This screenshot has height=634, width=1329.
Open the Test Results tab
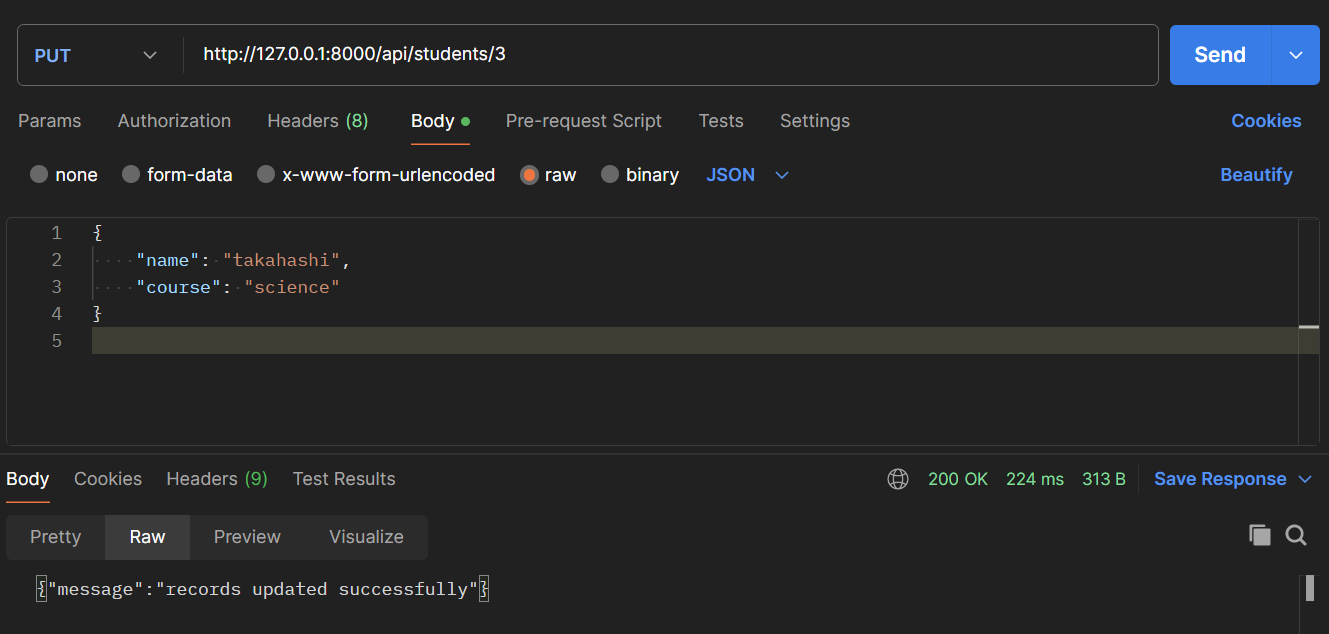[344, 479]
